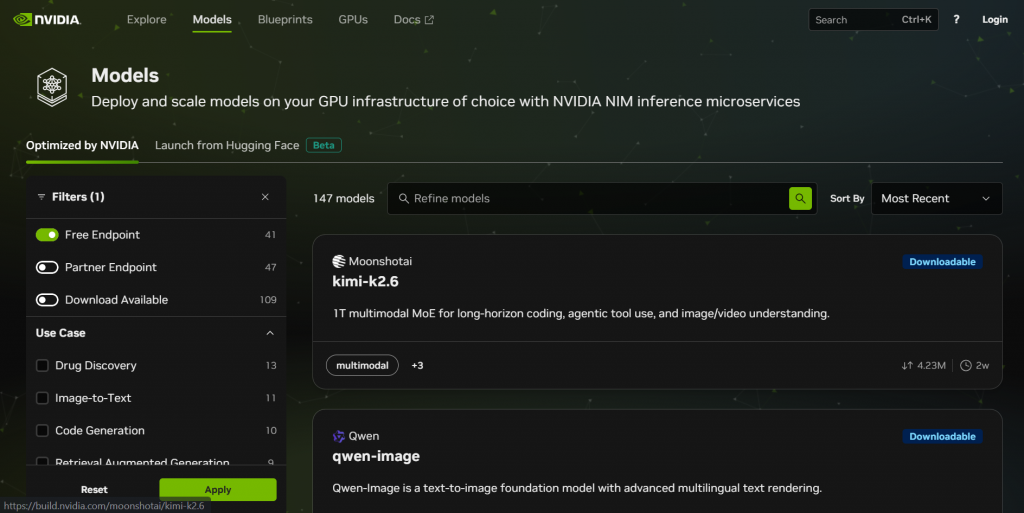Click the Qwen logo icon
The height and width of the screenshot is (513, 1024).
coord(339,436)
